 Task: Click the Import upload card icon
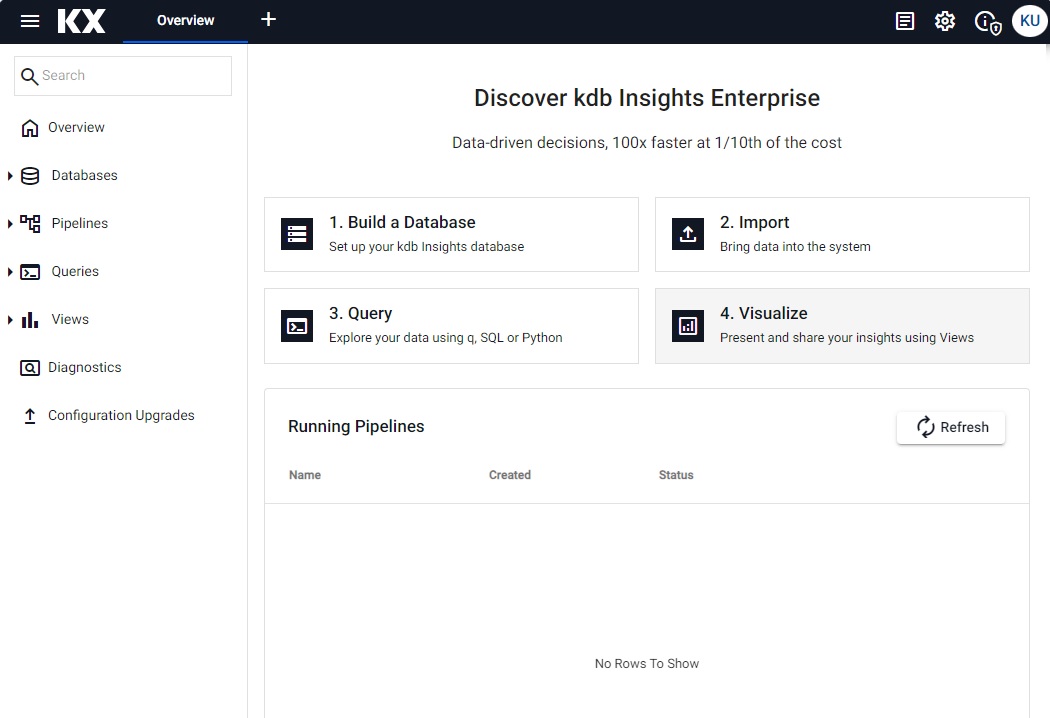[688, 234]
